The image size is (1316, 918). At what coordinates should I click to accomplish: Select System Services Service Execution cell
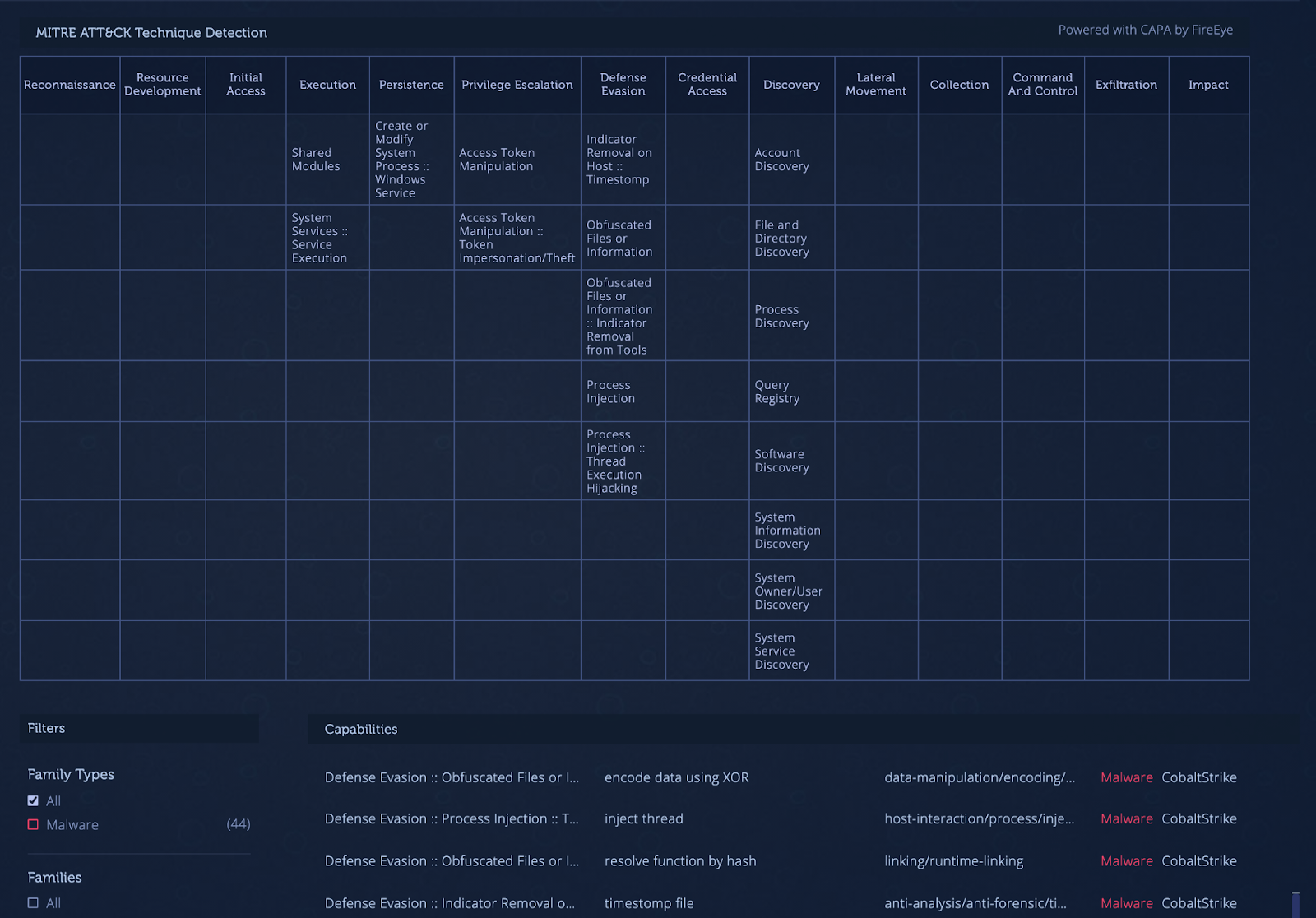(319, 238)
